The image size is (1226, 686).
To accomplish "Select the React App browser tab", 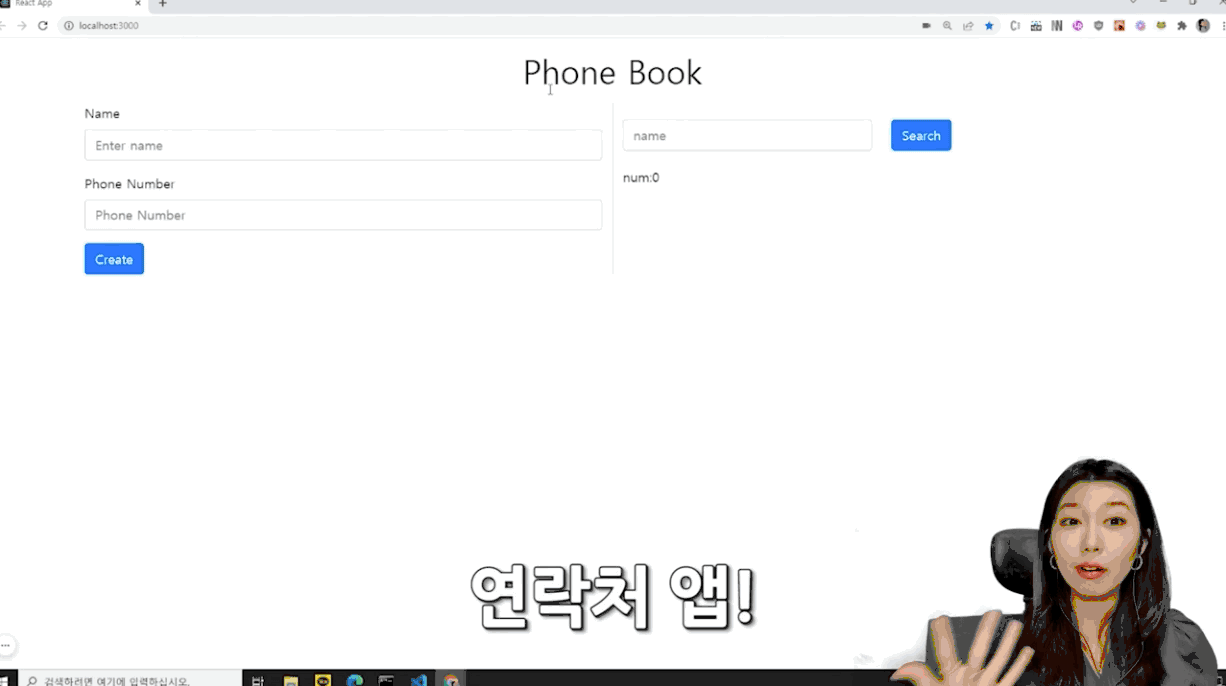I will click(72, 4).
